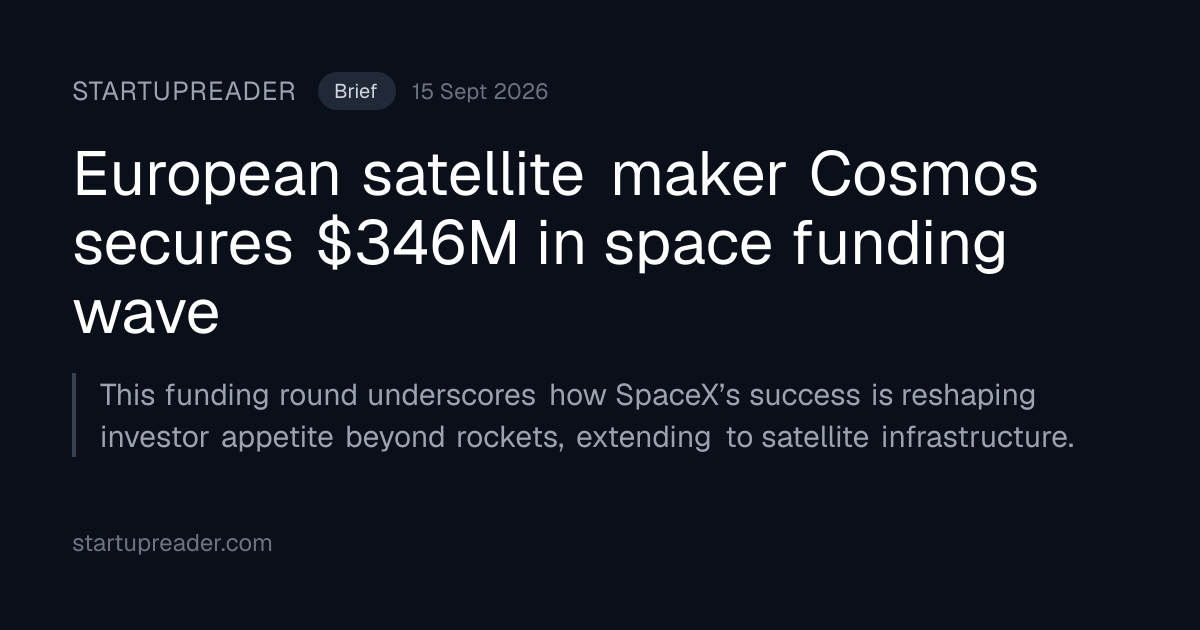Open the startupreader.com link
1200x630 pixels.
click(x=172, y=544)
